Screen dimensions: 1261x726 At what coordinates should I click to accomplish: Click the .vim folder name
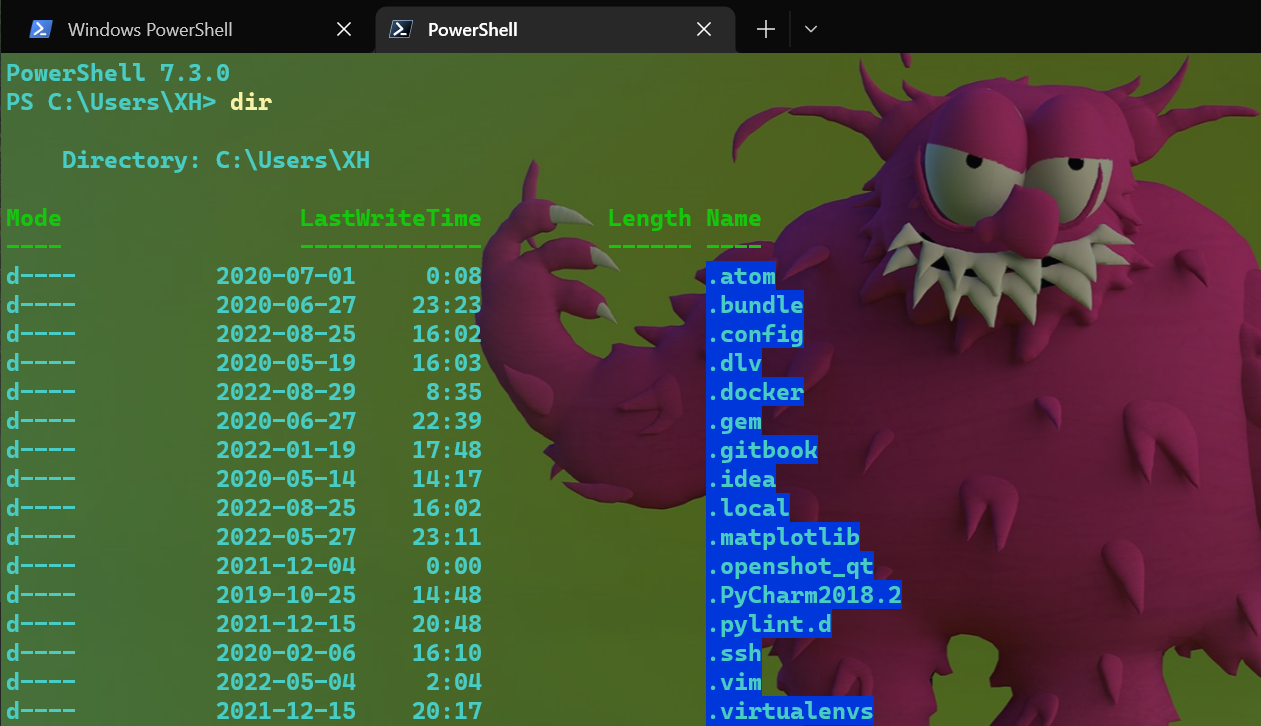pyautogui.click(x=734, y=682)
